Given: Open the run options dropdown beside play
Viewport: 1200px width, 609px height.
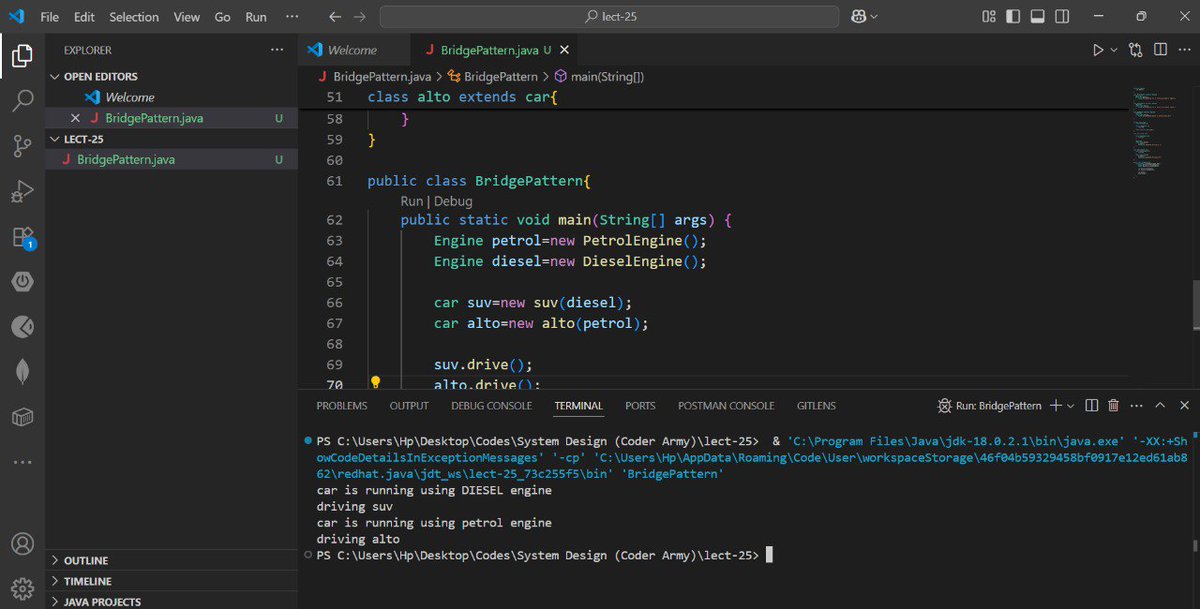Looking at the screenshot, I should click(x=1114, y=49).
